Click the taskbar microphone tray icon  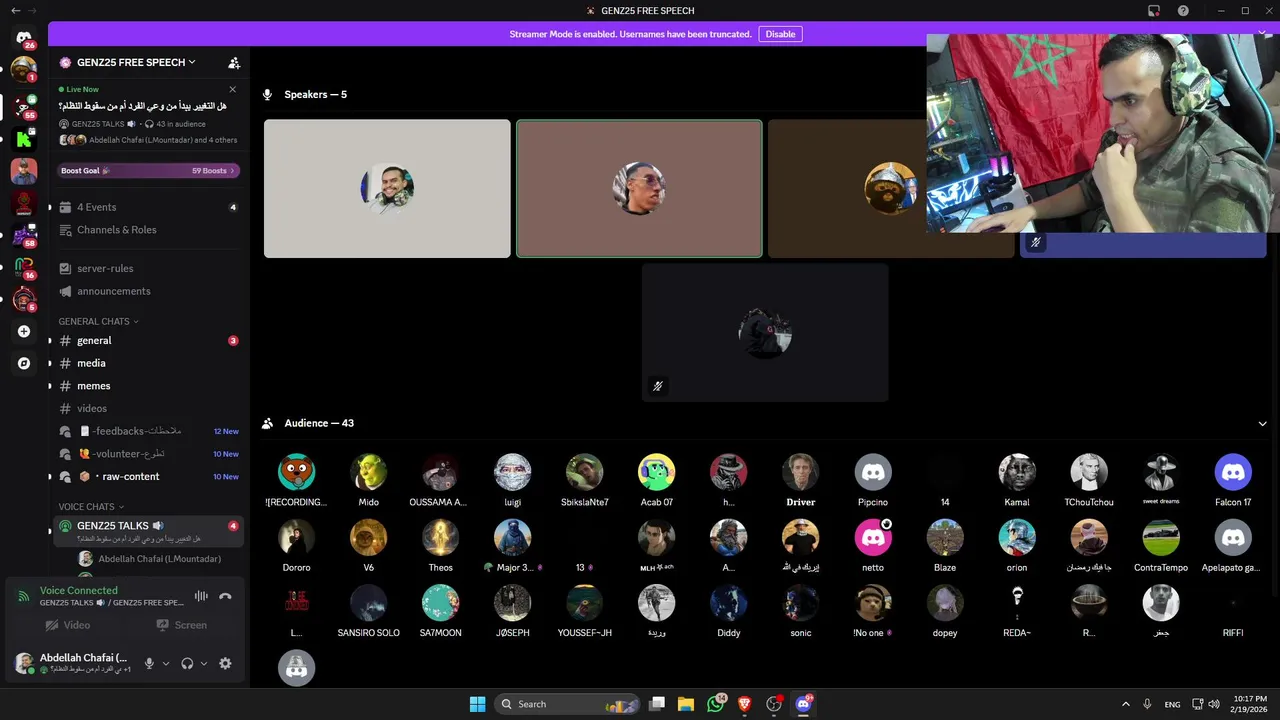(x=1147, y=704)
